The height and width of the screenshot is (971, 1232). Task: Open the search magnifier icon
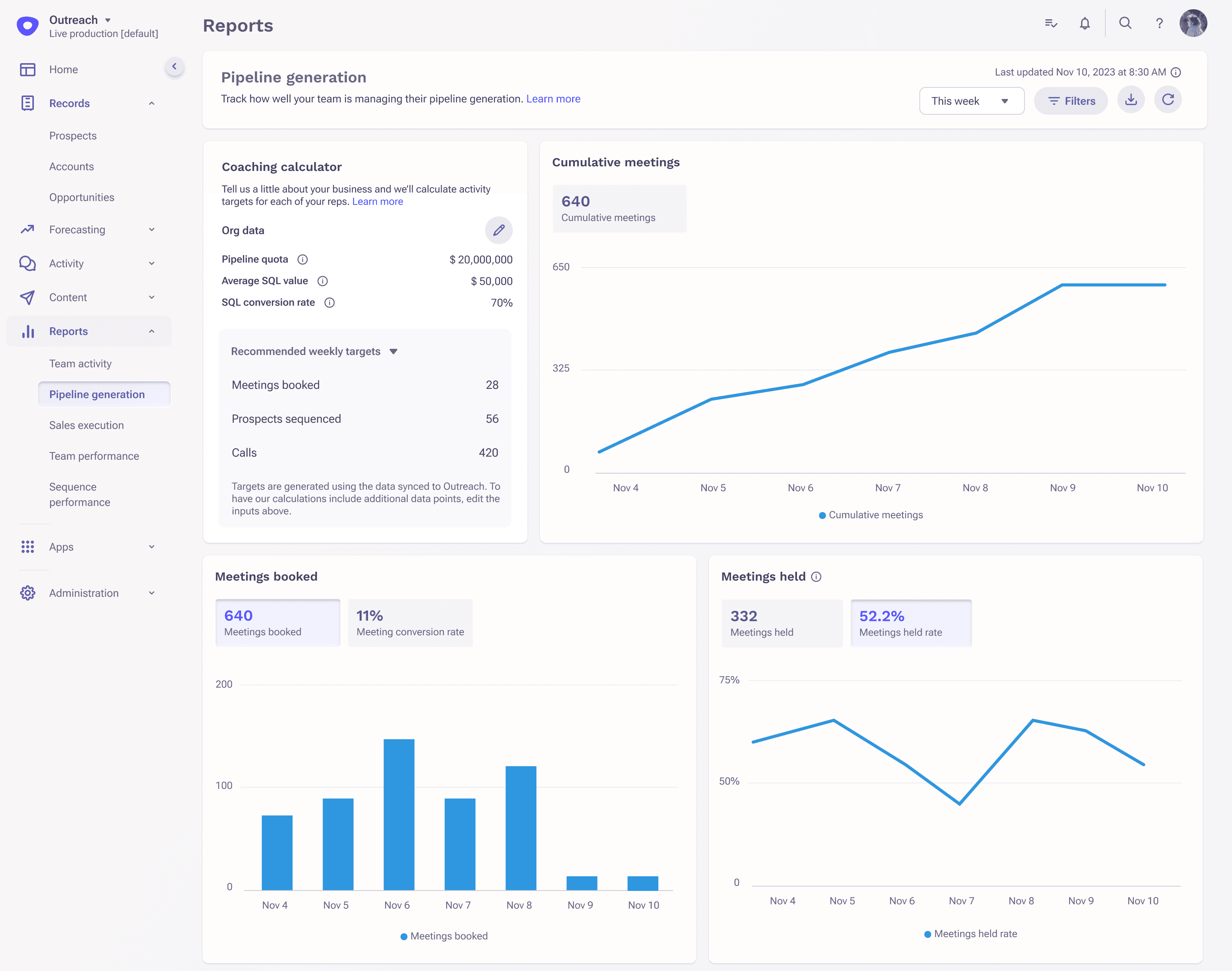(1125, 23)
